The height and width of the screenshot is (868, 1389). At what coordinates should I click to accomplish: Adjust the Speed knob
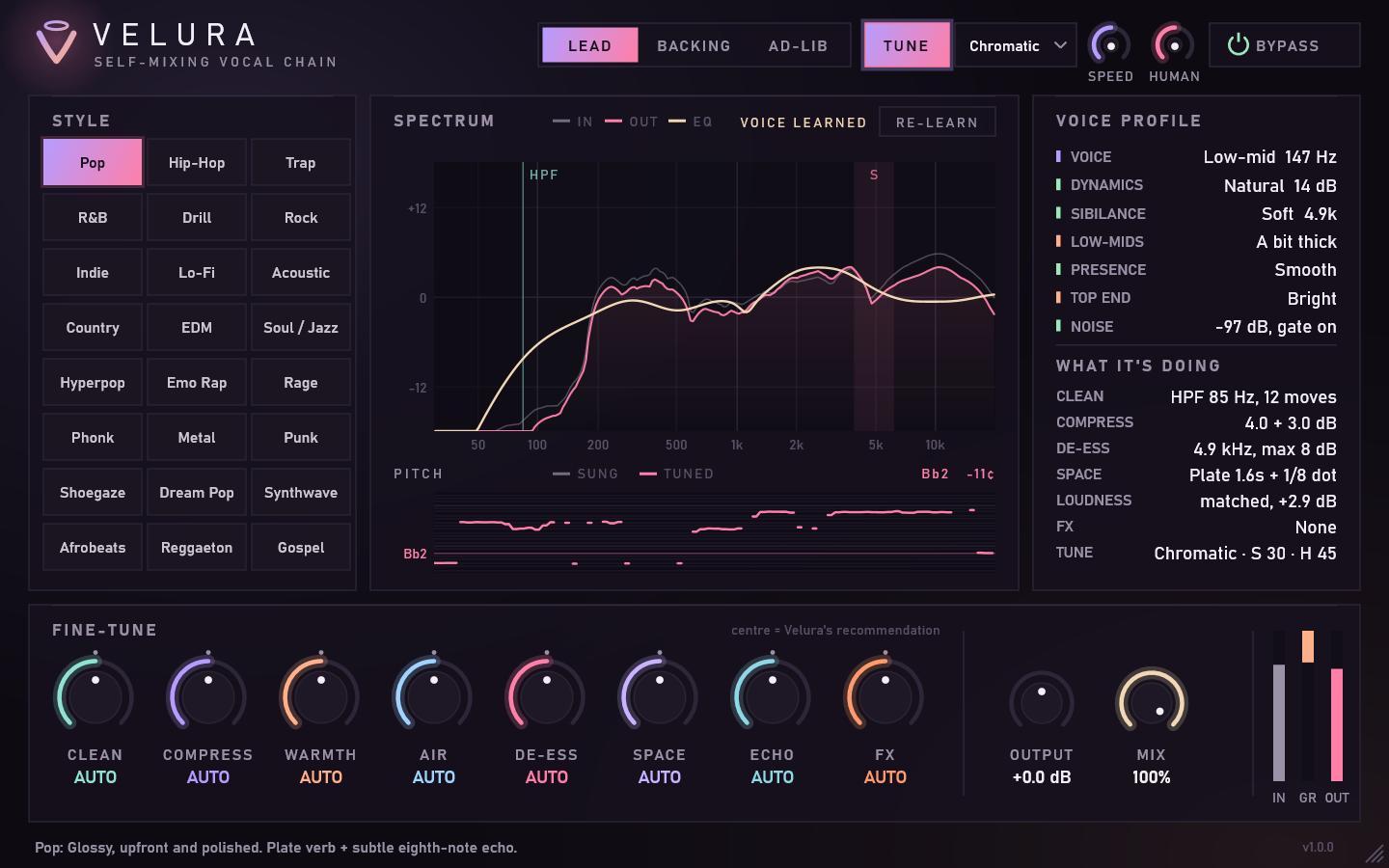(x=1109, y=44)
